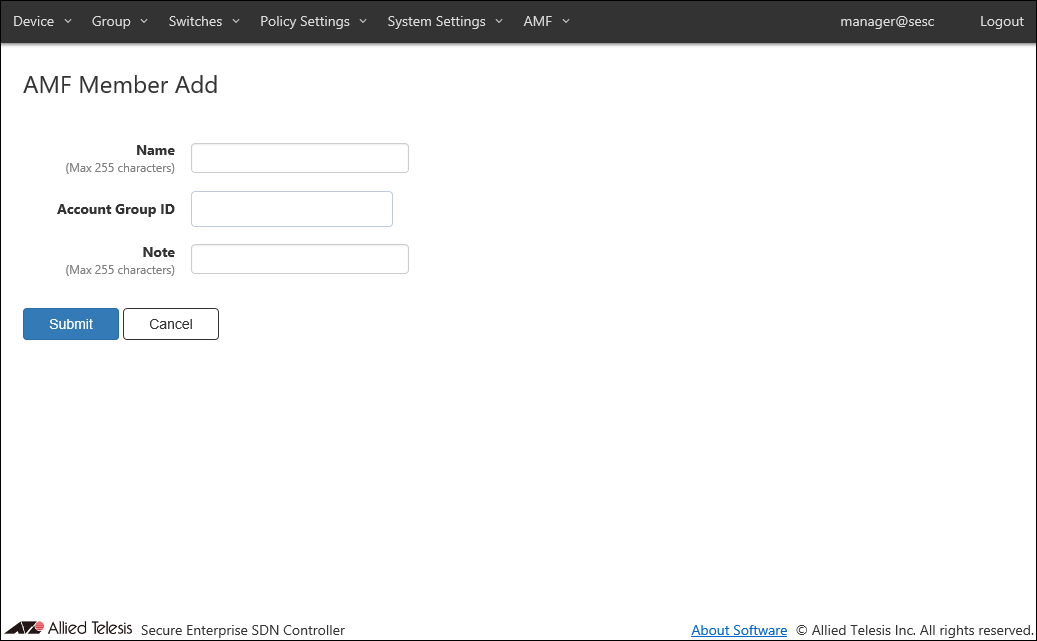
Task: Open the About Software link
Action: (739, 630)
